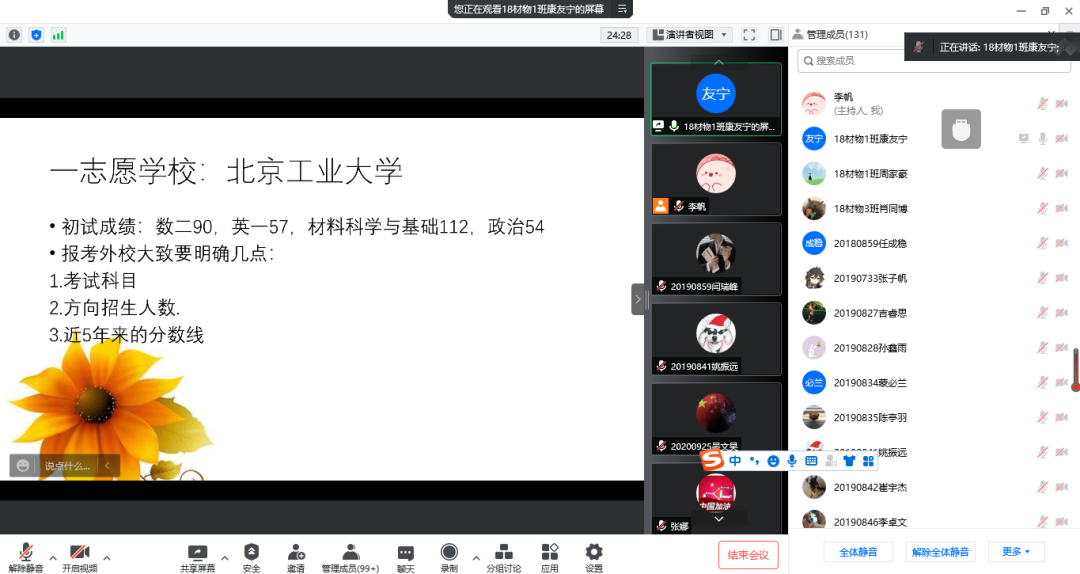Image resolution: width=1080 pixels, height=574 pixels.
Task: Select member 18材物1班周家豪 in the list
Action: click(870, 174)
